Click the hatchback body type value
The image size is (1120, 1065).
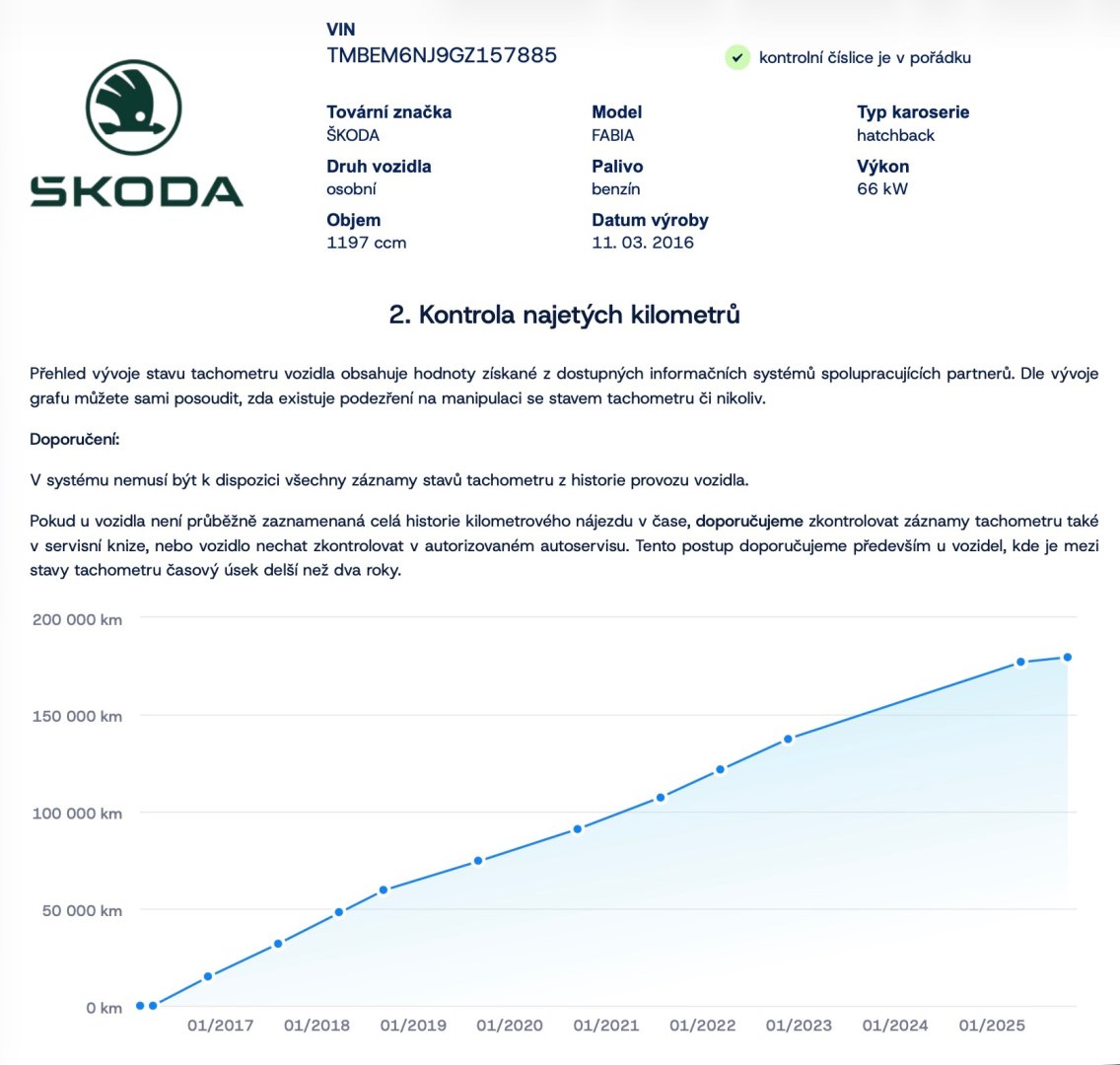tap(895, 135)
